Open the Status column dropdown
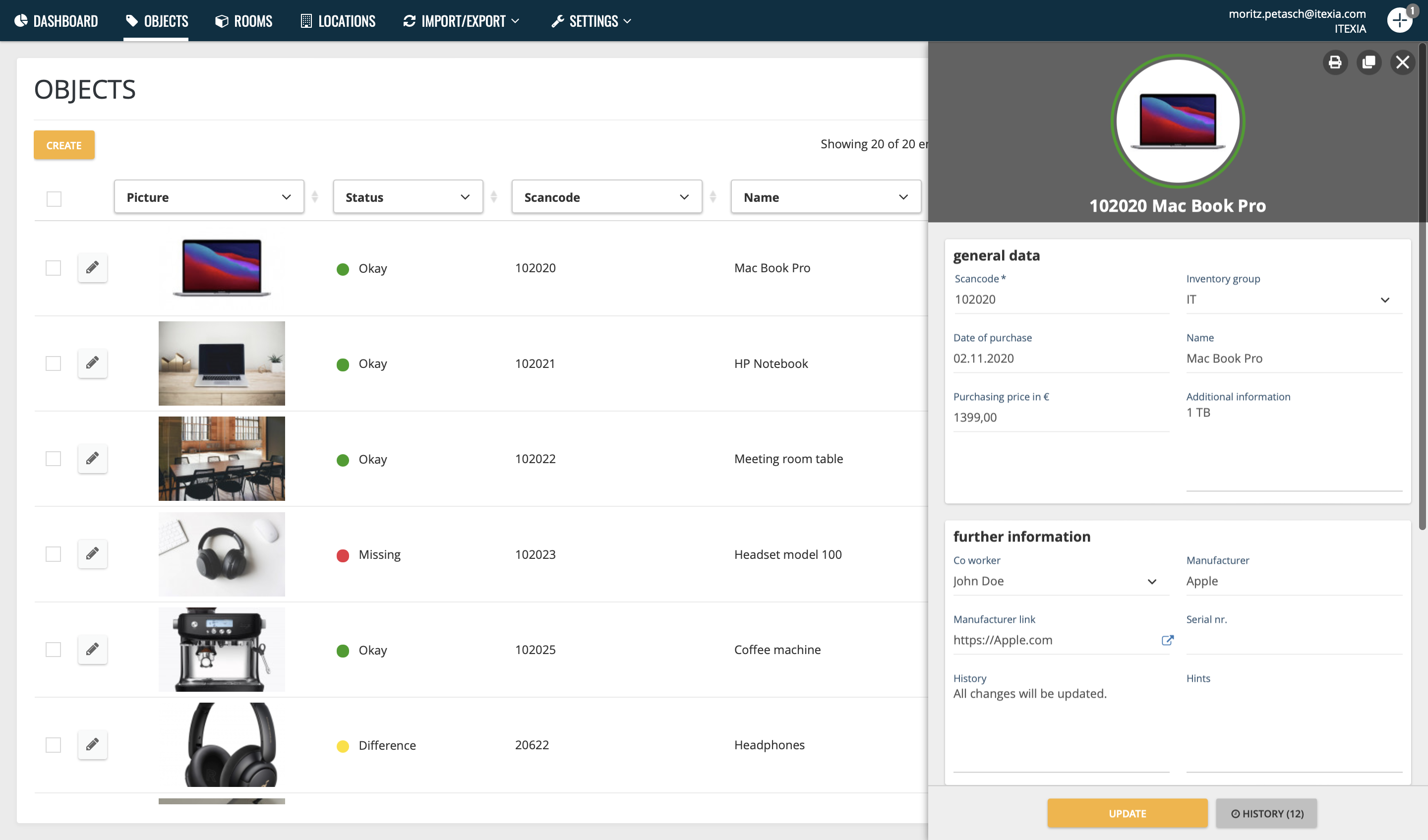 coord(408,197)
